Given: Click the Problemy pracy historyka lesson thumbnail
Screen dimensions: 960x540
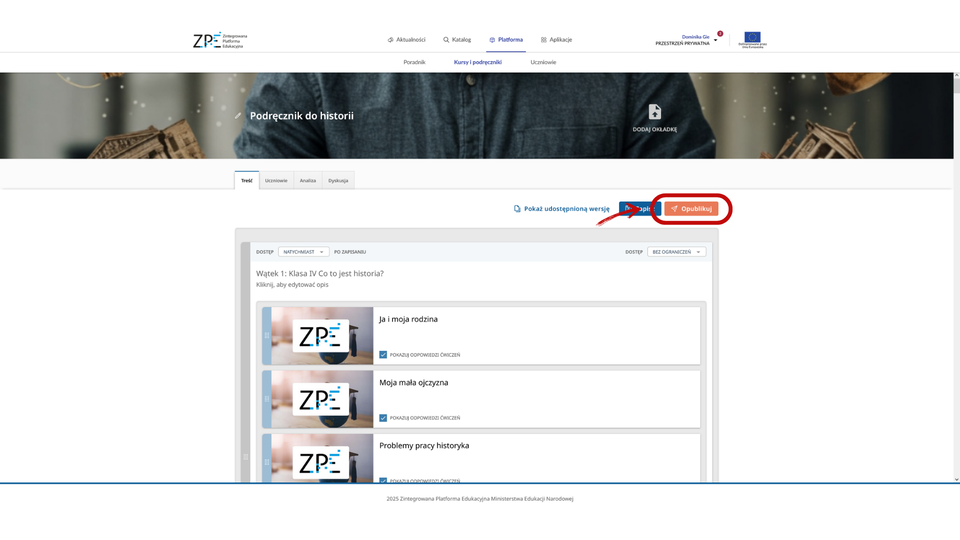Looking at the screenshot, I should [x=322, y=460].
